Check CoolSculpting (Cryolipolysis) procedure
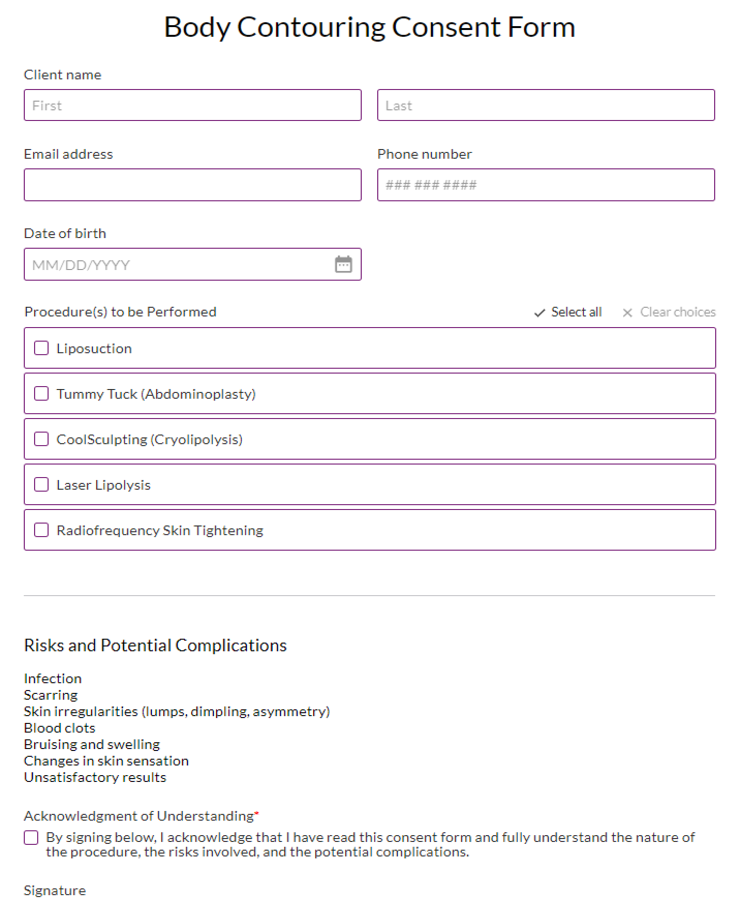This screenshot has height=900, width=740. pyautogui.click(x=41, y=439)
